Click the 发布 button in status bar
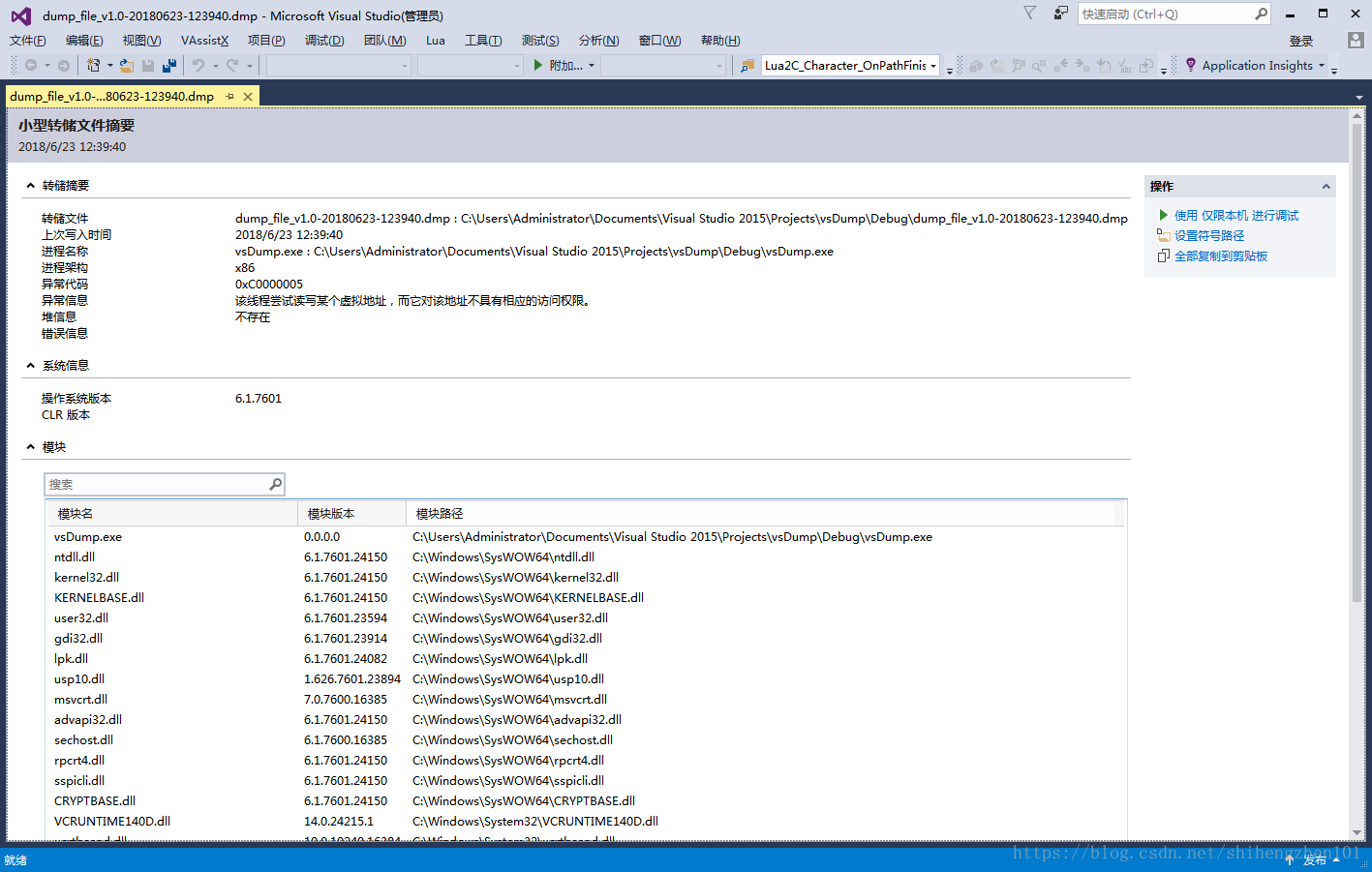 [x=1315, y=859]
